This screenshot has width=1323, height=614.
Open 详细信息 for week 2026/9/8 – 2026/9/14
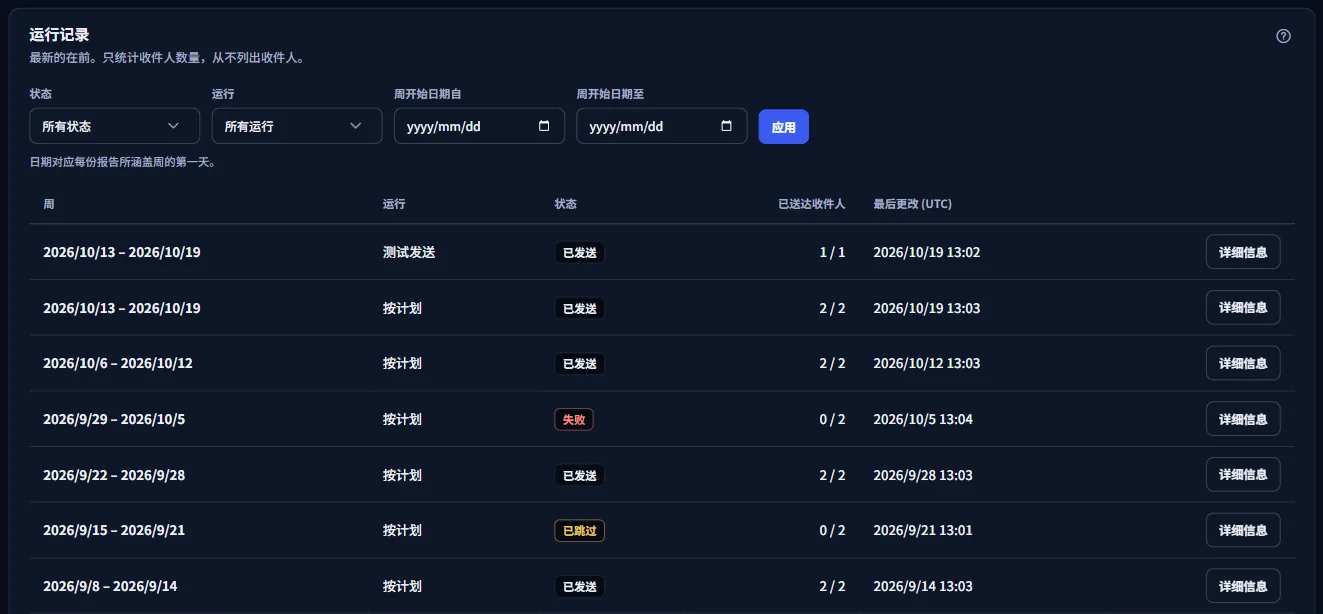pyautogui.click(x=1243, y=586)
